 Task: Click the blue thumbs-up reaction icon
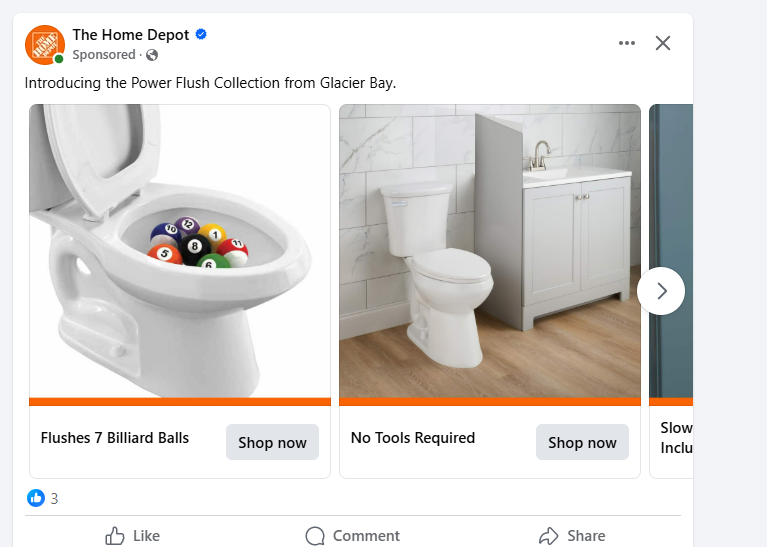pyautogui.click(x=36, y=498)
